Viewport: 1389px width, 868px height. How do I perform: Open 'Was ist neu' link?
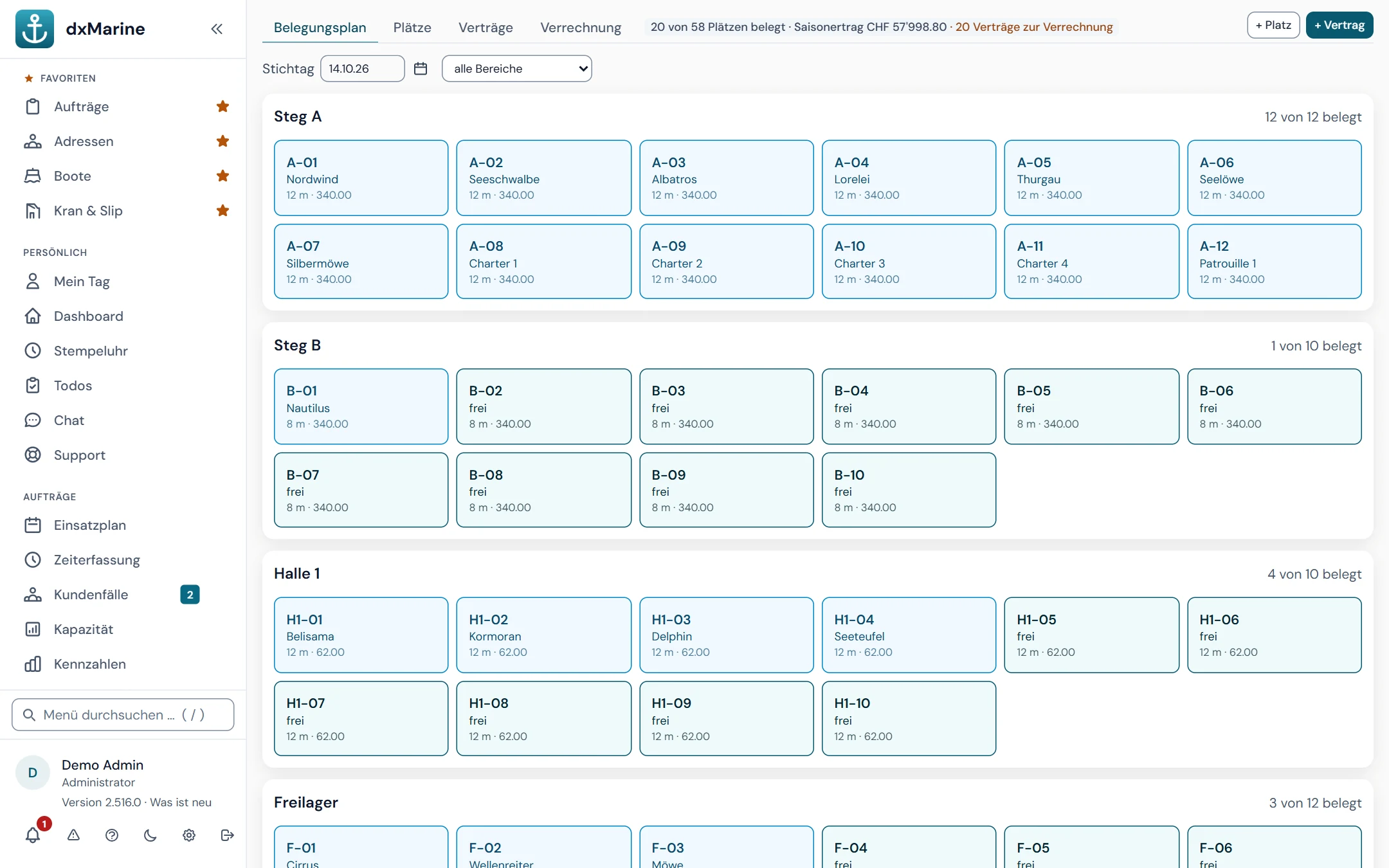181,802
